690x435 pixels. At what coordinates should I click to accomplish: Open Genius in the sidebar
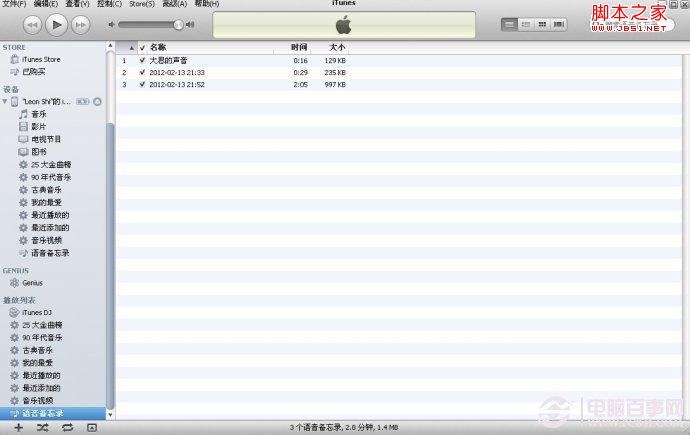pos(33,283)
